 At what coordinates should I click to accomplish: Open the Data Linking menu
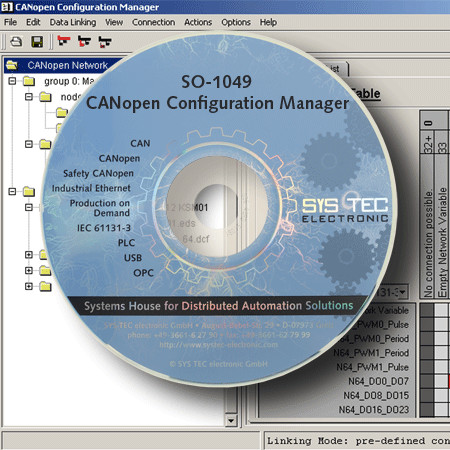(x=73, y=22)
